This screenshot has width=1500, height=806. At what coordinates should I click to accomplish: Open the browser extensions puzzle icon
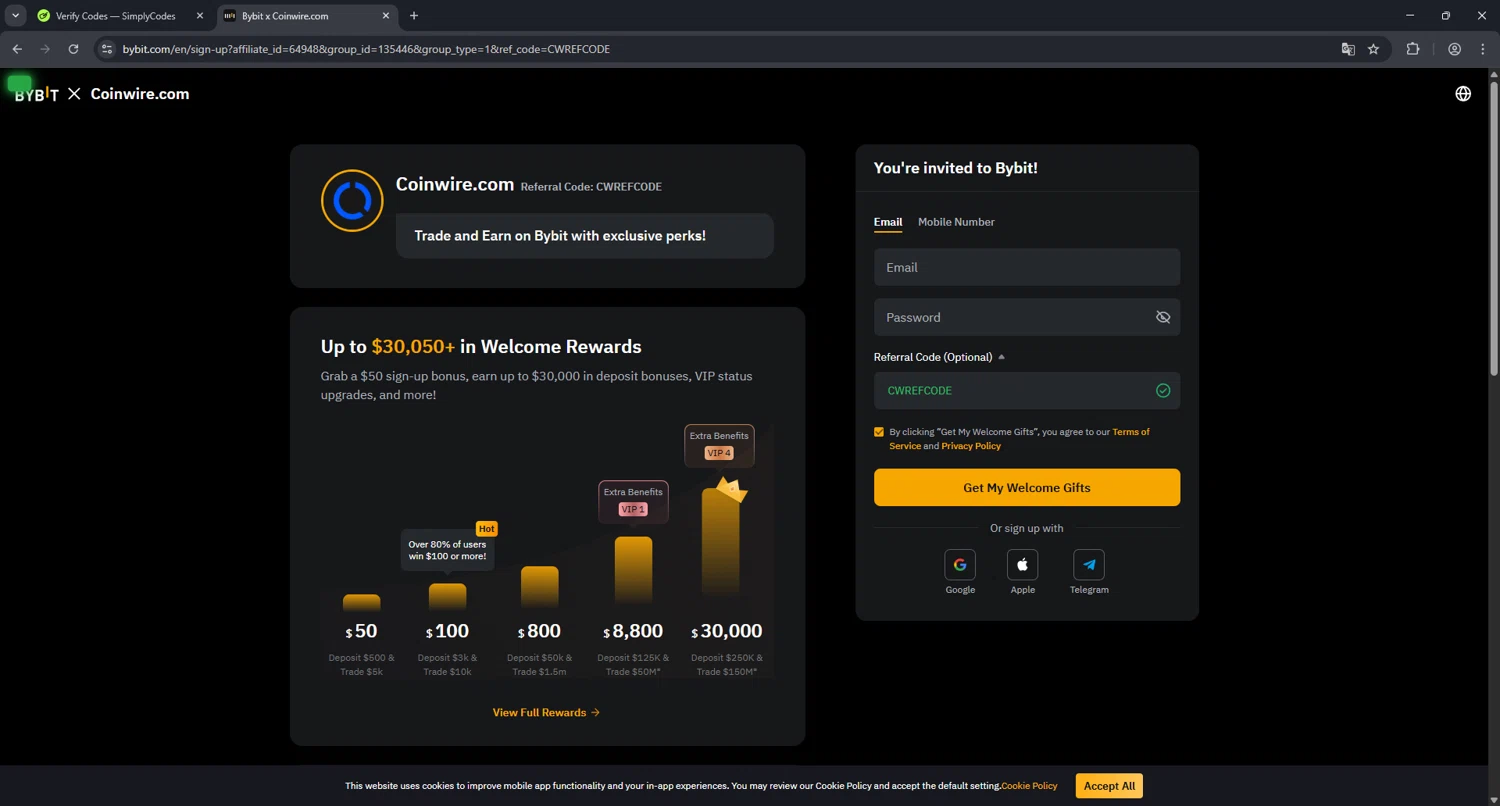click(x=1413, y=49)
